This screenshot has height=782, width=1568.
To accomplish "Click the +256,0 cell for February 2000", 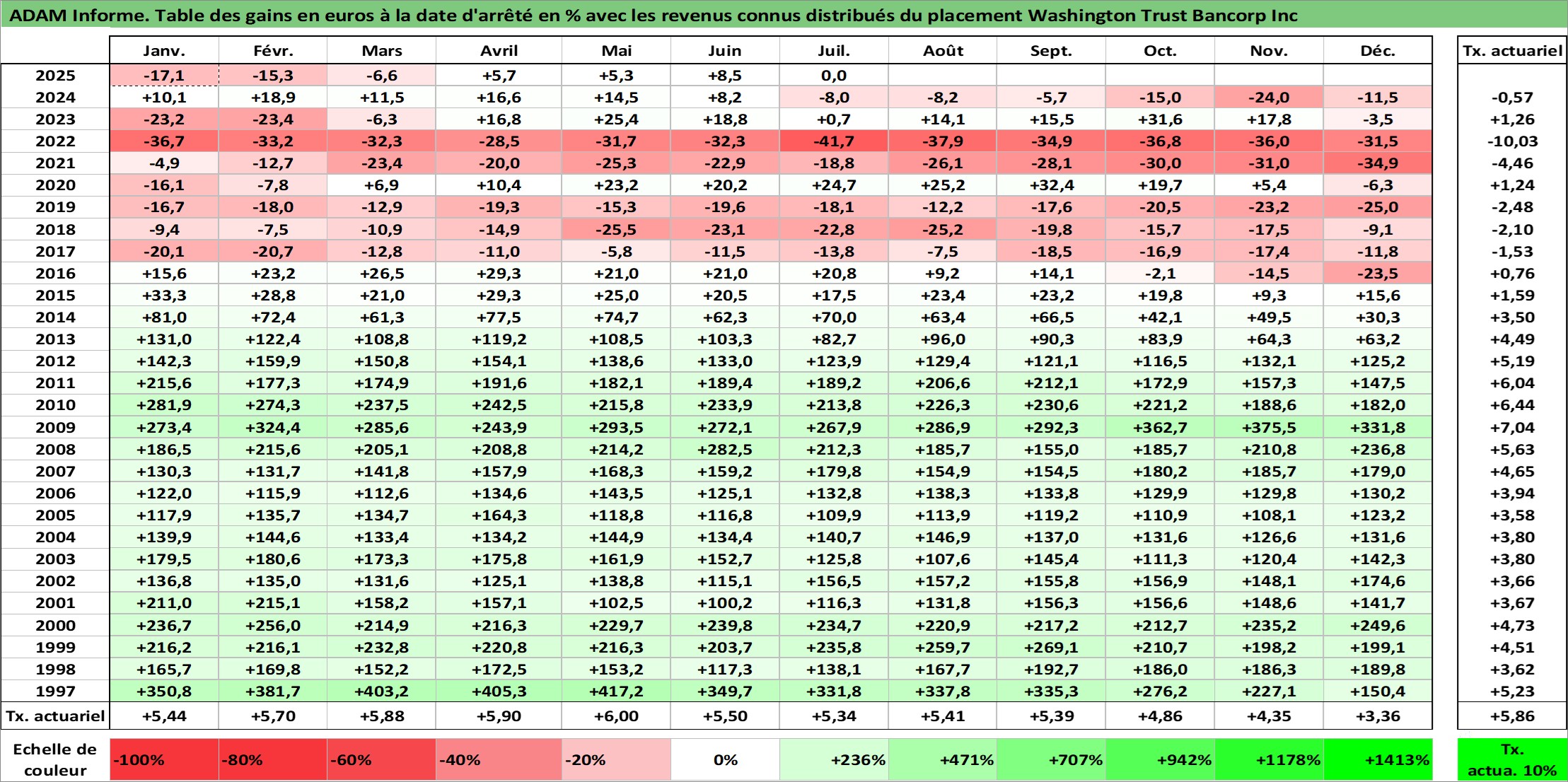I will [x=273, y=625].
